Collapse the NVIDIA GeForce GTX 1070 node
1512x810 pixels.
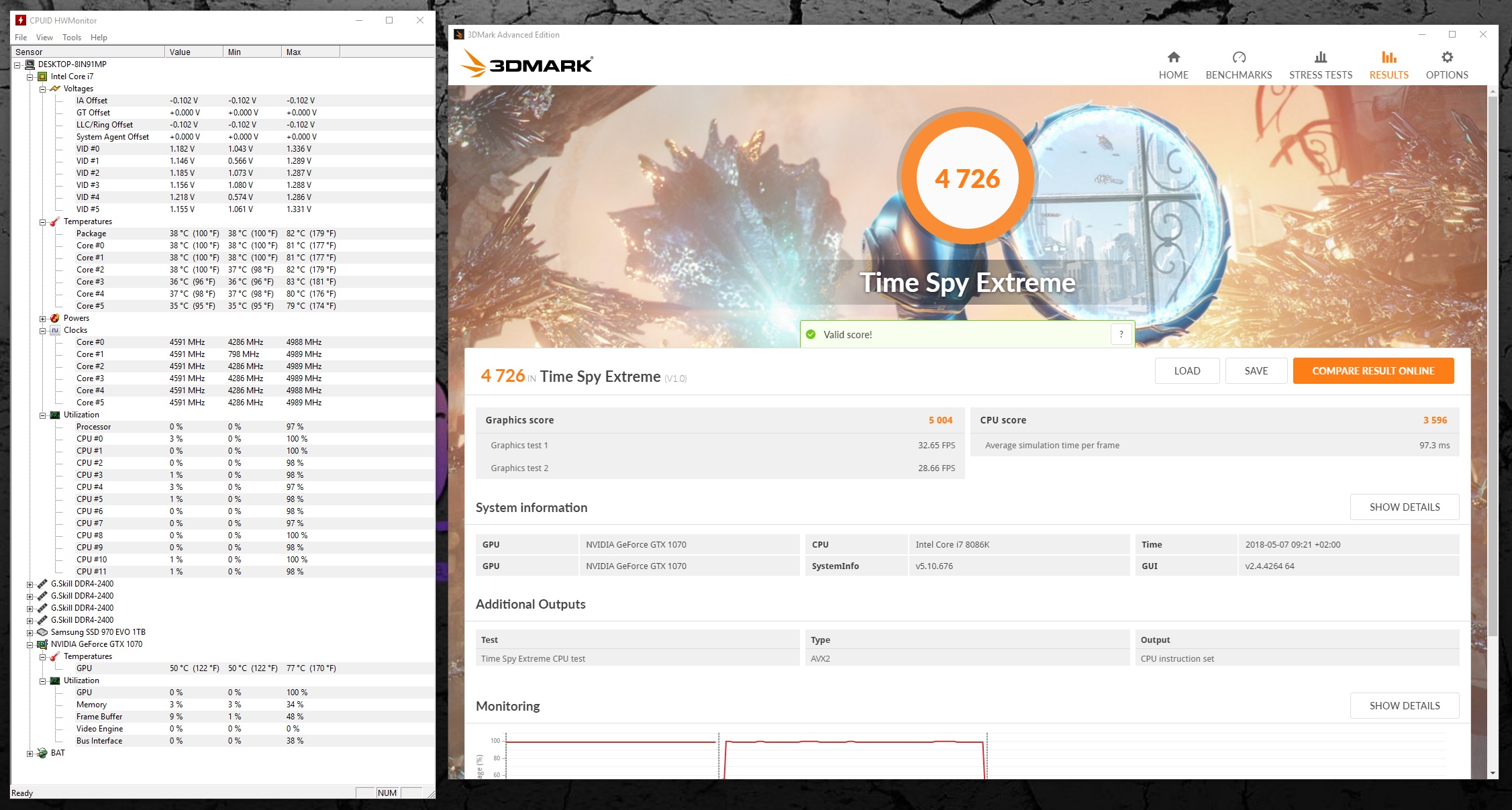tap(30, 645)
